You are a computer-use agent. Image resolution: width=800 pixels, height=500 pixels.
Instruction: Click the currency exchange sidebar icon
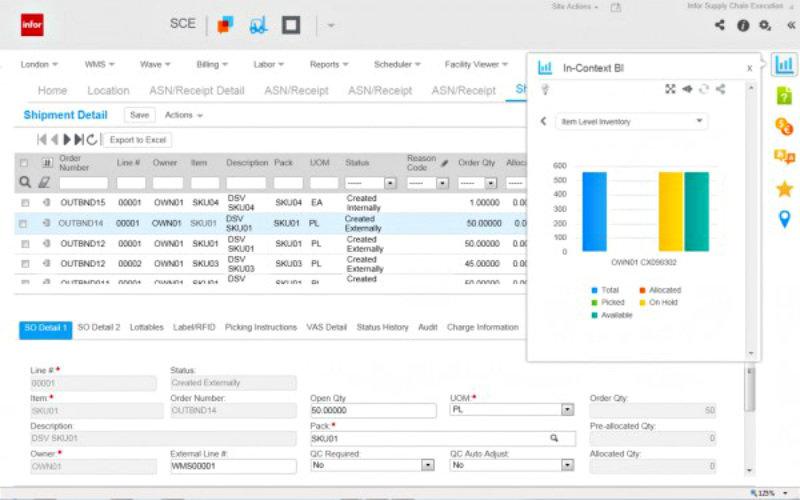pyautogui.click(x=785, y=126)
